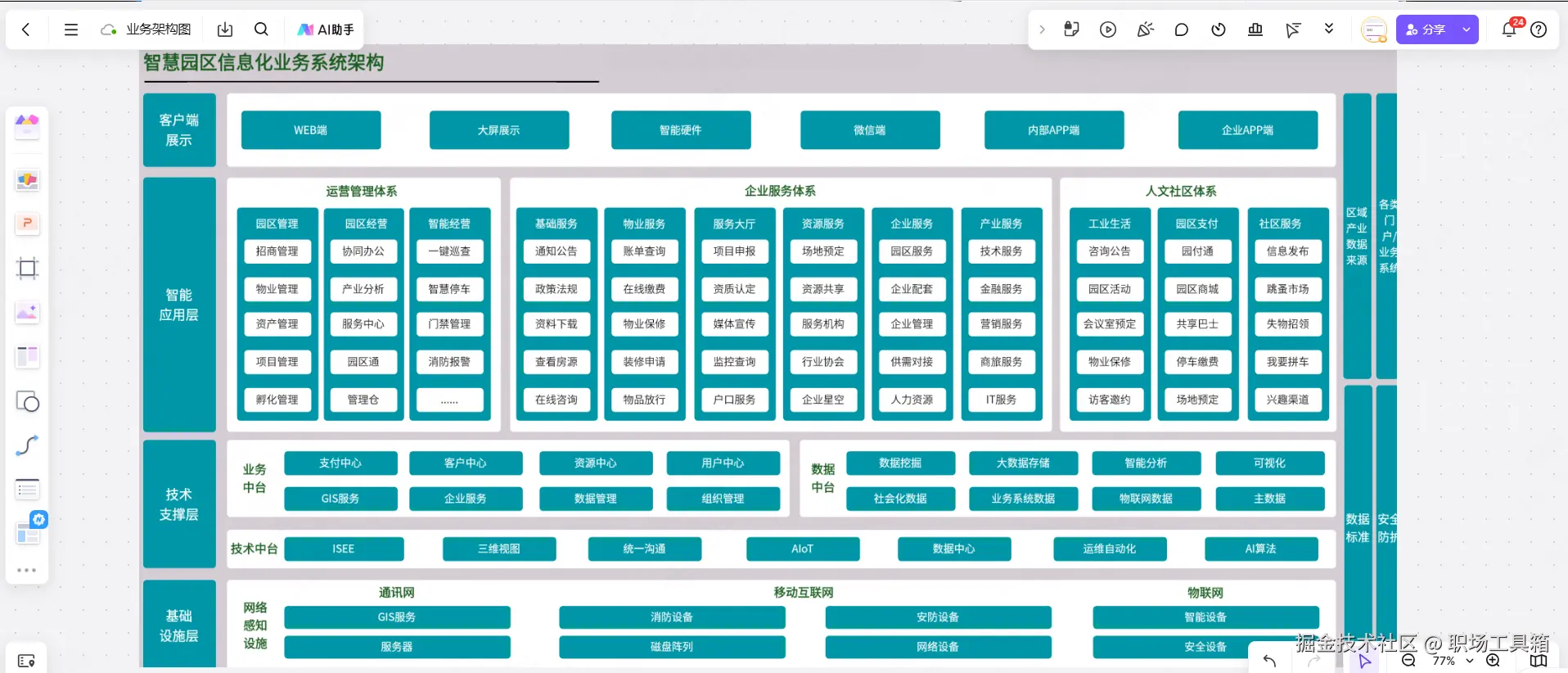The width and height of the screenshot is (1568, 673).
Task: Select the 招商管理 item
Action: pos(277,251)
